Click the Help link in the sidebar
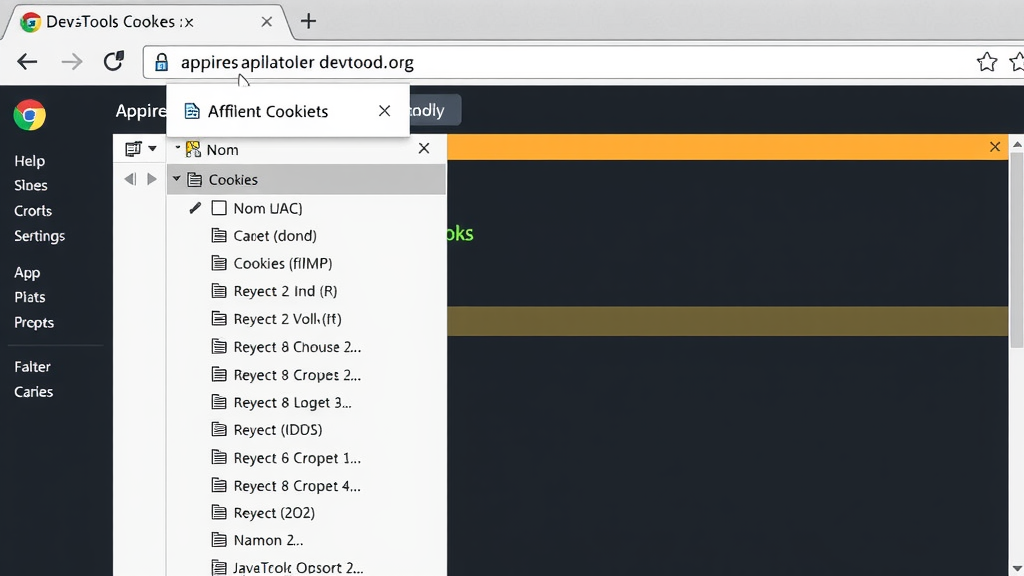This screenshot has width=1024, height=576. 29,160
